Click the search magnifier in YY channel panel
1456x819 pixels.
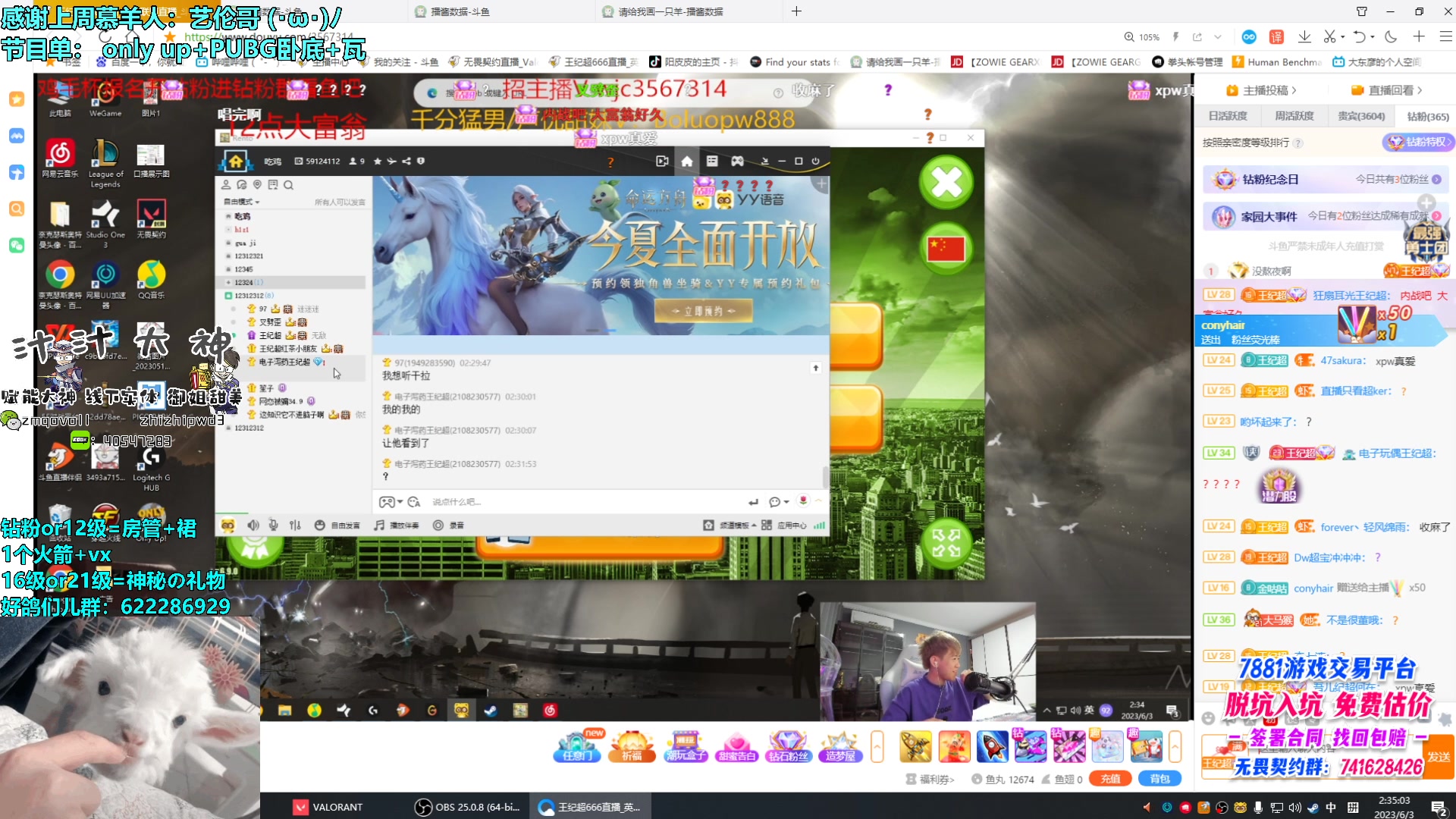(288, 184)
